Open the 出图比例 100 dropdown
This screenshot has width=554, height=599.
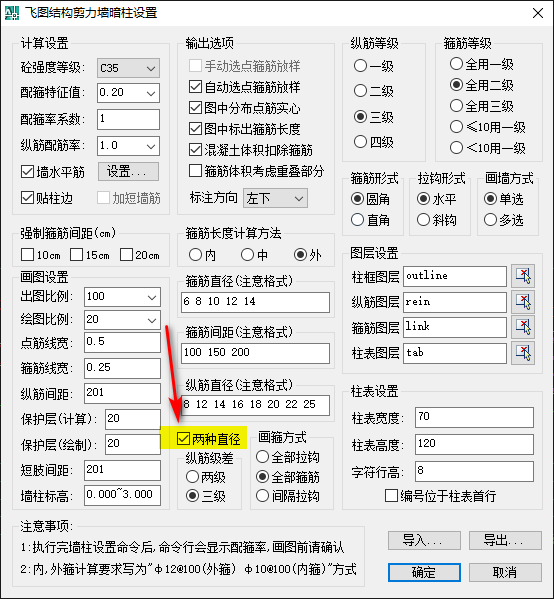pyautogui.click(x=122, y=297)
